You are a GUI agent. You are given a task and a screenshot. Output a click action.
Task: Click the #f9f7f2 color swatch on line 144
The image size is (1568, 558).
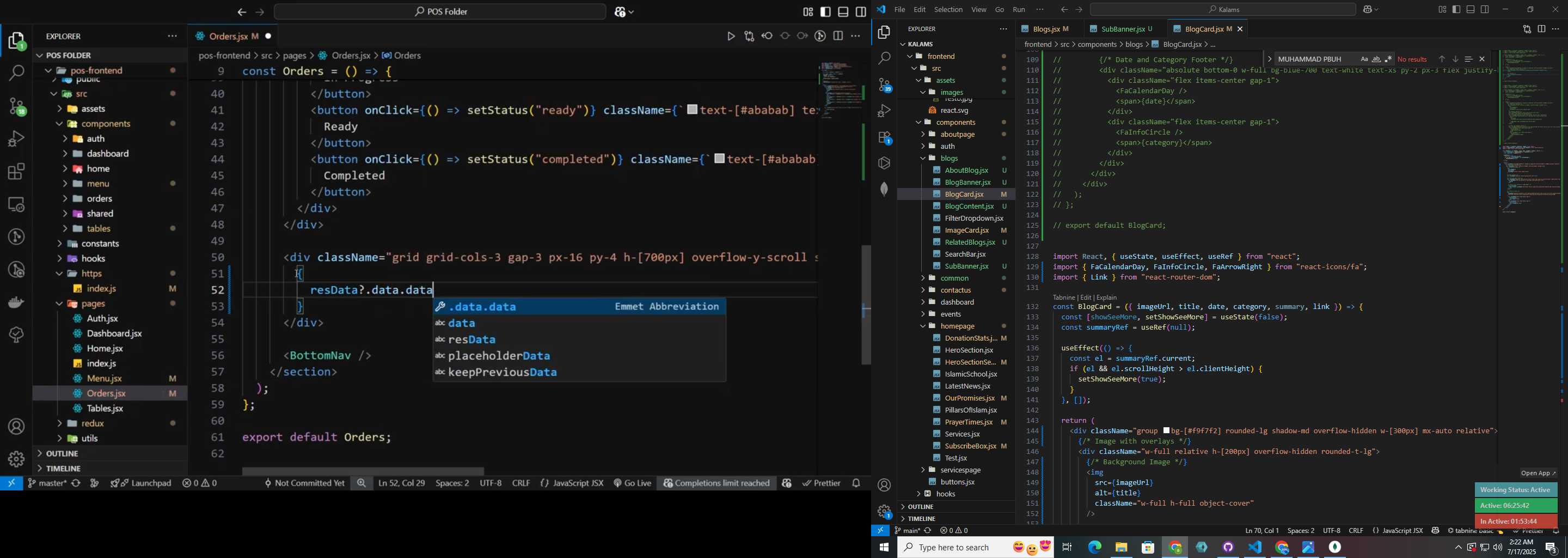pos(1166,430)
